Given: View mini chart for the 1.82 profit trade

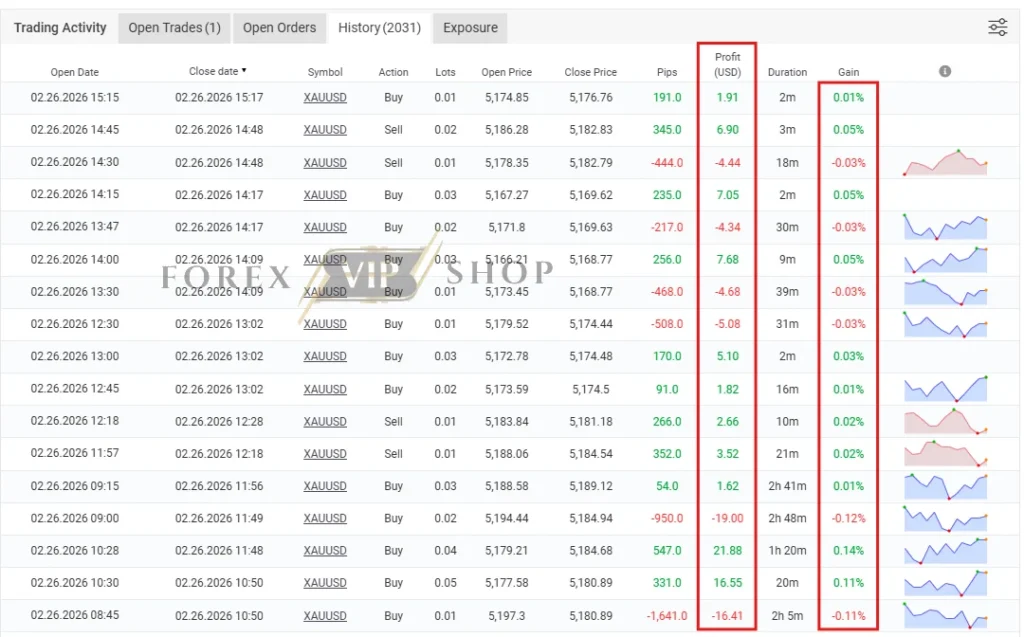Looking at the screenshot, I should tap(945, 389).
